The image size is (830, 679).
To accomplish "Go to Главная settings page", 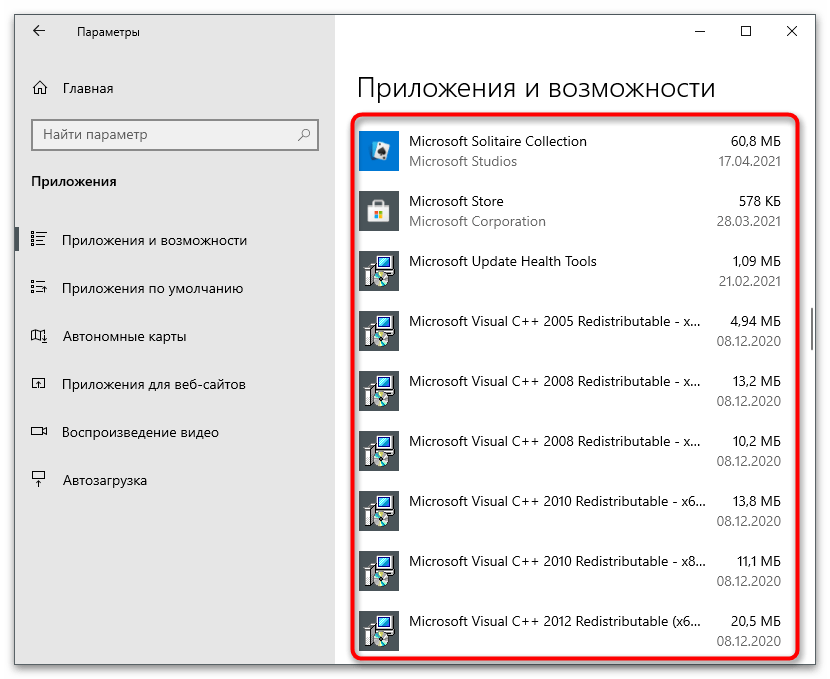I will 88,88.
